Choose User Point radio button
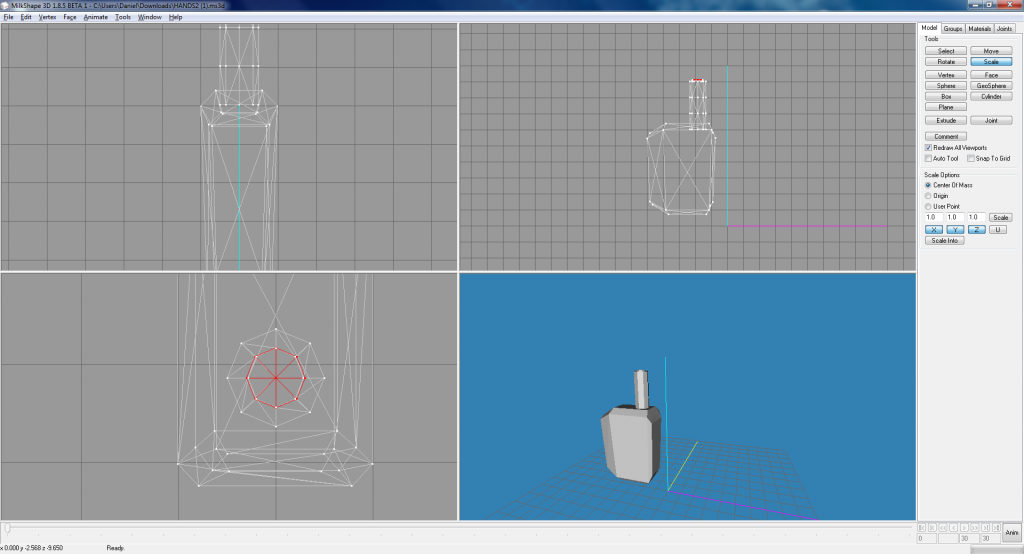 point(929,206)
